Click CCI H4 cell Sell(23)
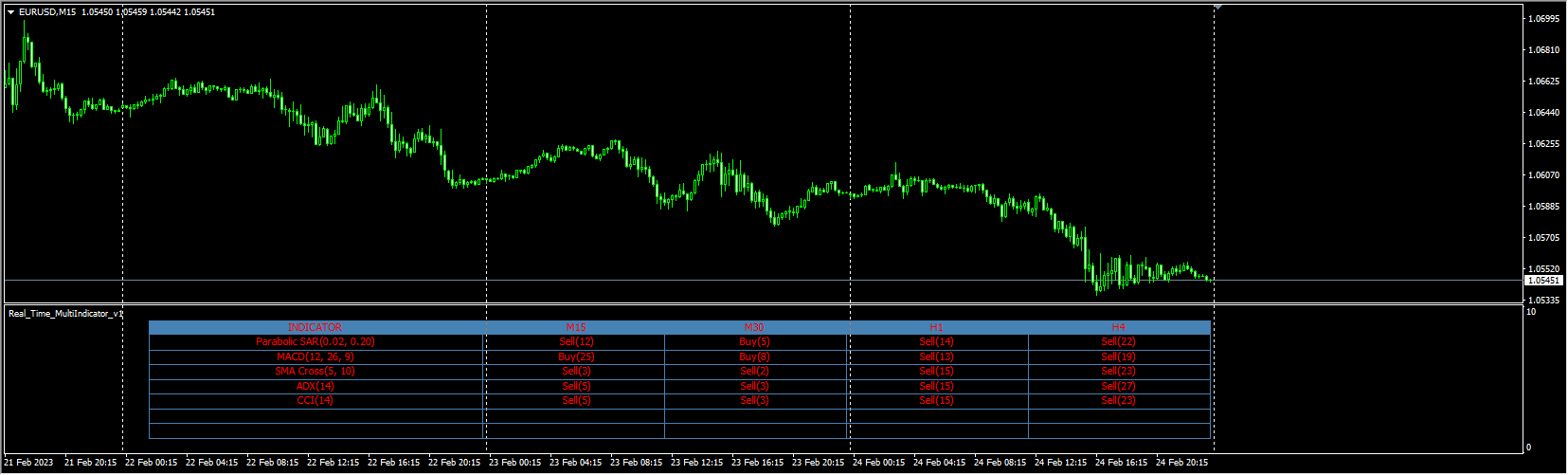1568x475 pixels. (x=1119, y=400)
